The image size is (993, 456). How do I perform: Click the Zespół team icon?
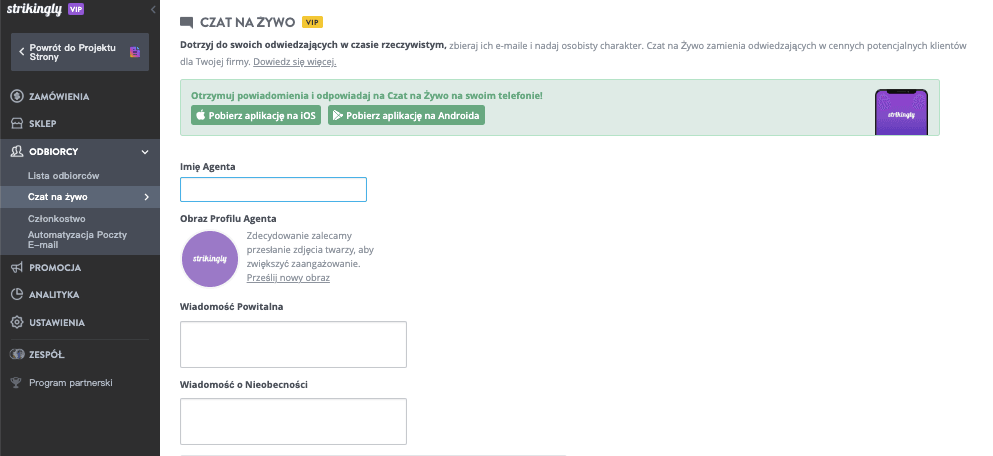(x=17, y=355)
